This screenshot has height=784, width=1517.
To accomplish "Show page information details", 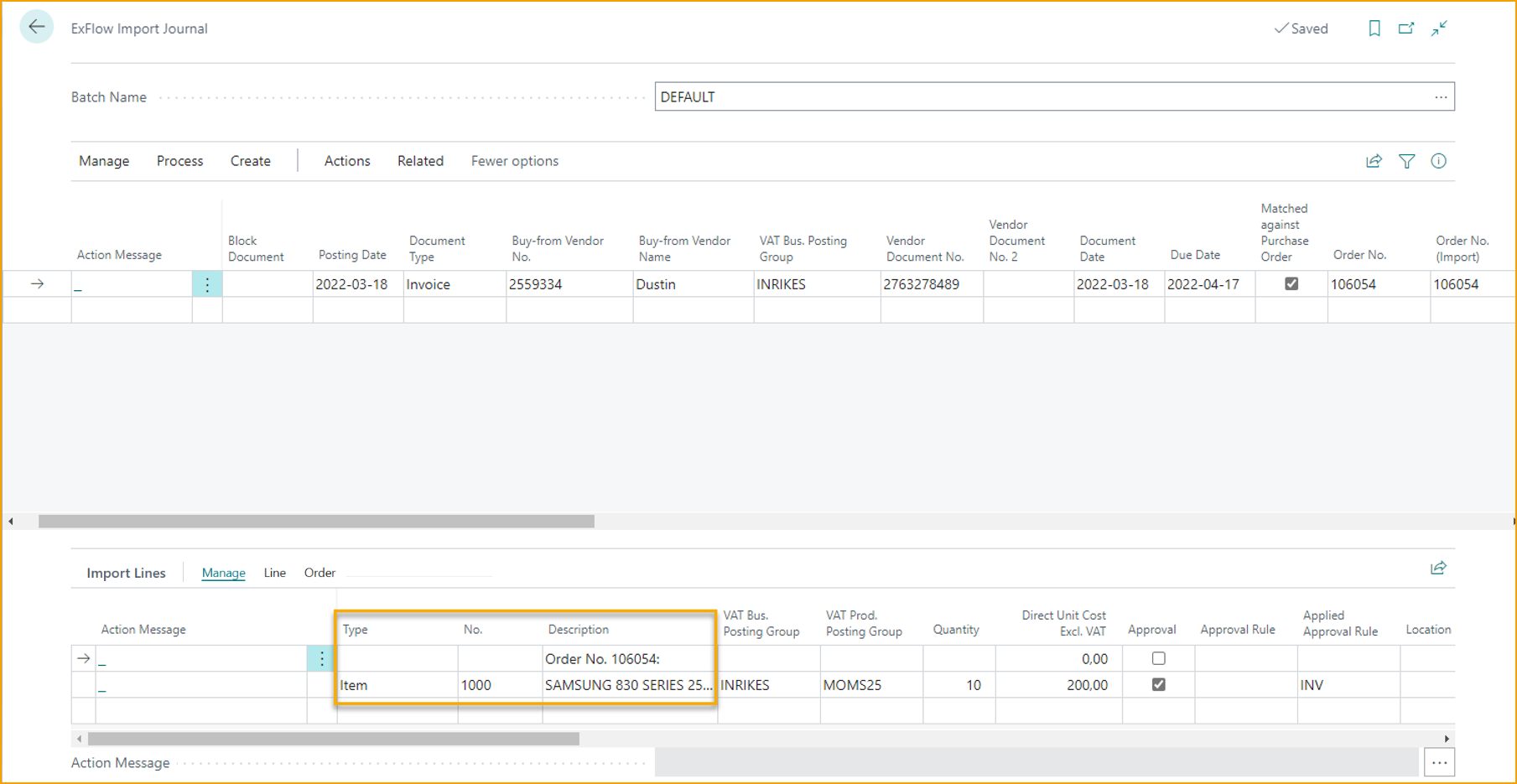I will [x=1439, y=161].
